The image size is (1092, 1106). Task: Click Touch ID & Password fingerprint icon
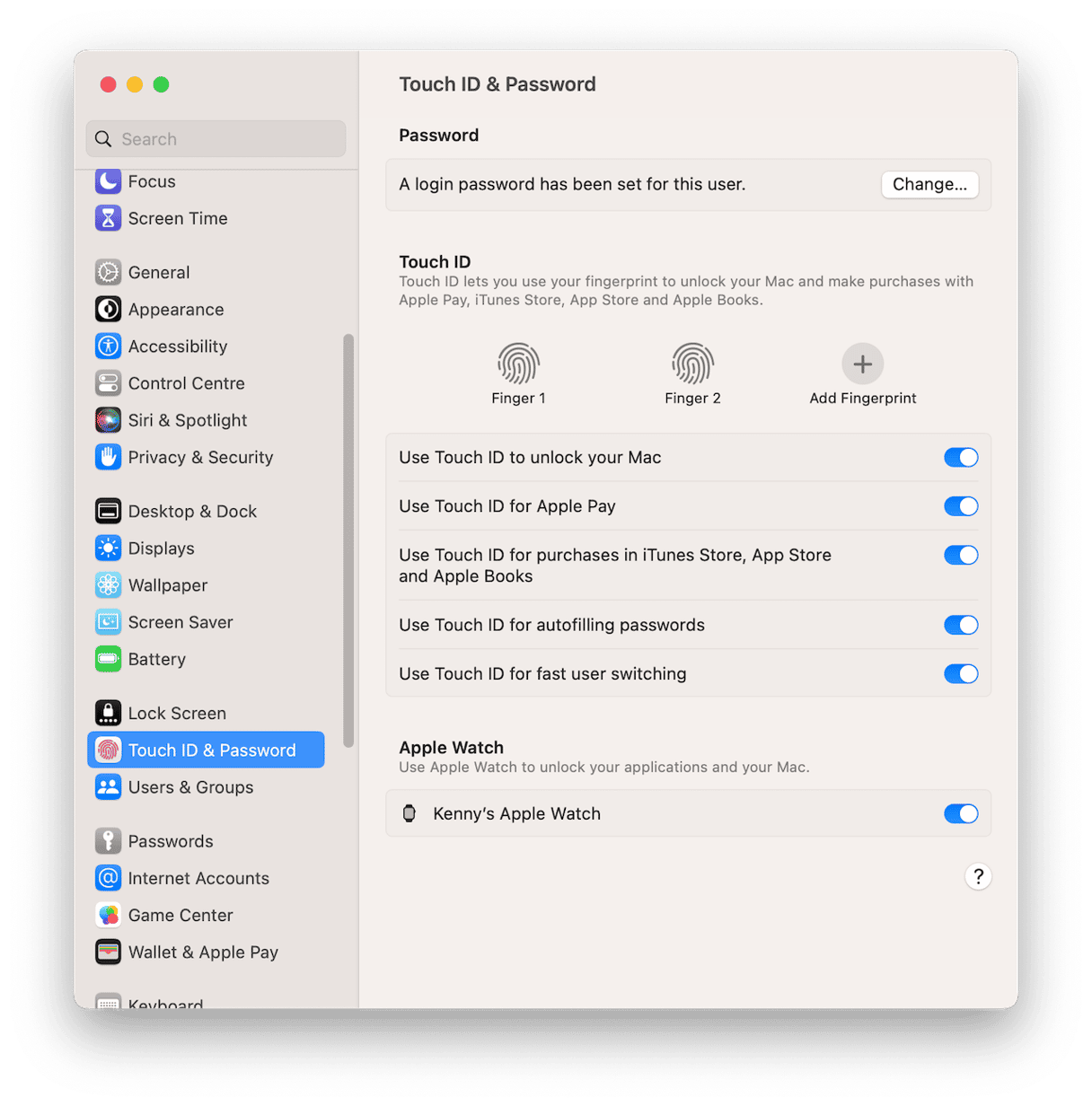pyautogui.click(x=108, y=750)
